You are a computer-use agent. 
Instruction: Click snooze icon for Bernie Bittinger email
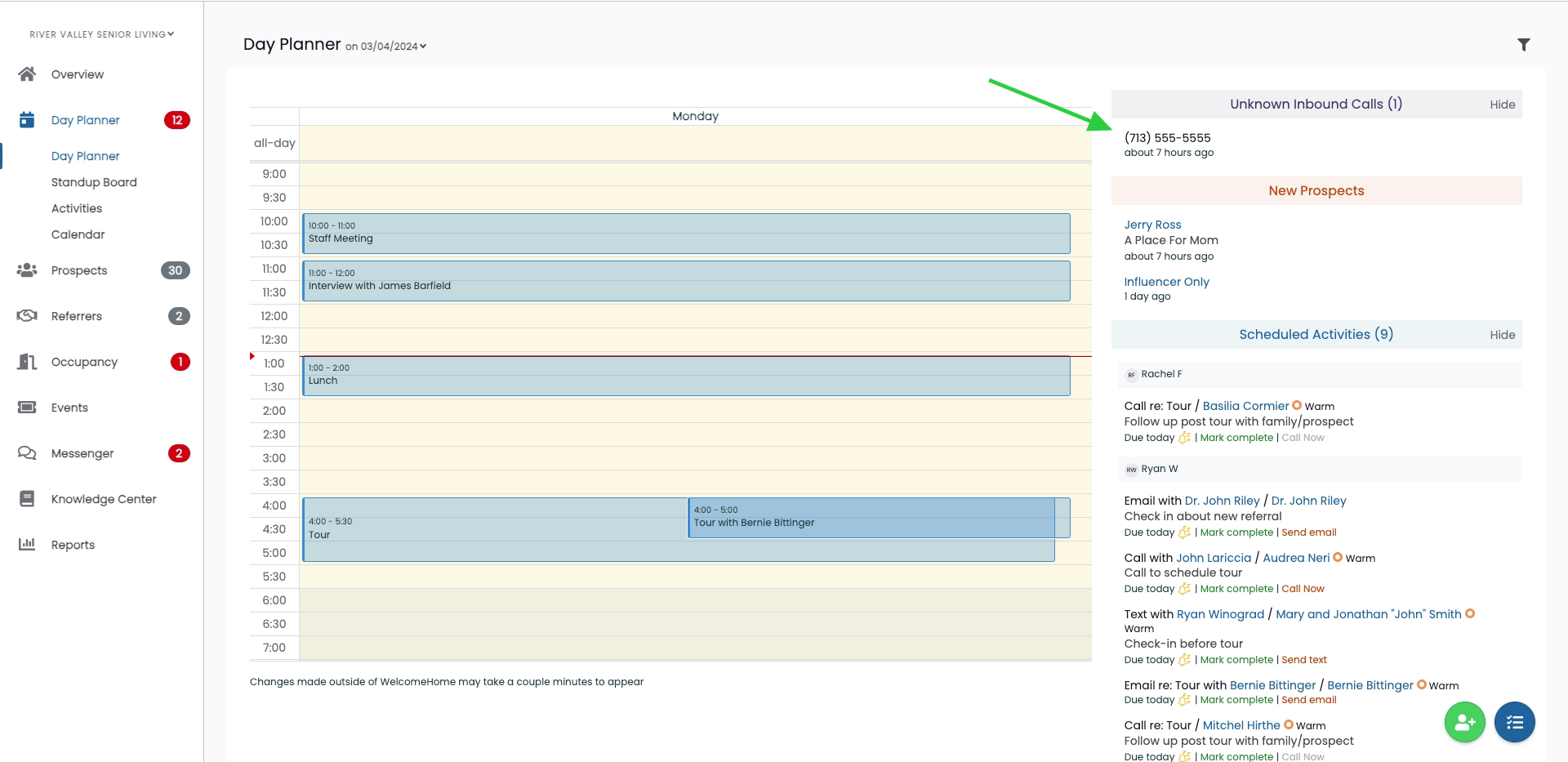click(1184, 700)
